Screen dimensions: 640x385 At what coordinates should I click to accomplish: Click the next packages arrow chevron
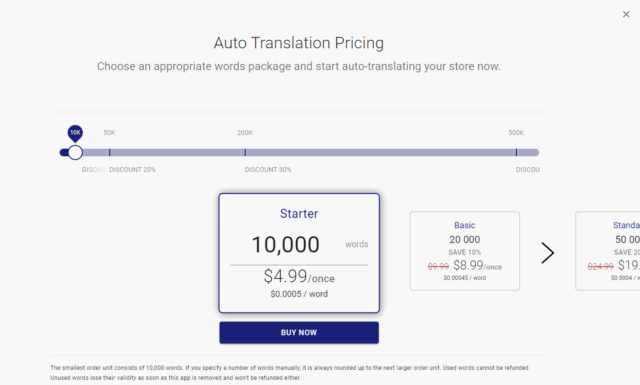547,253
